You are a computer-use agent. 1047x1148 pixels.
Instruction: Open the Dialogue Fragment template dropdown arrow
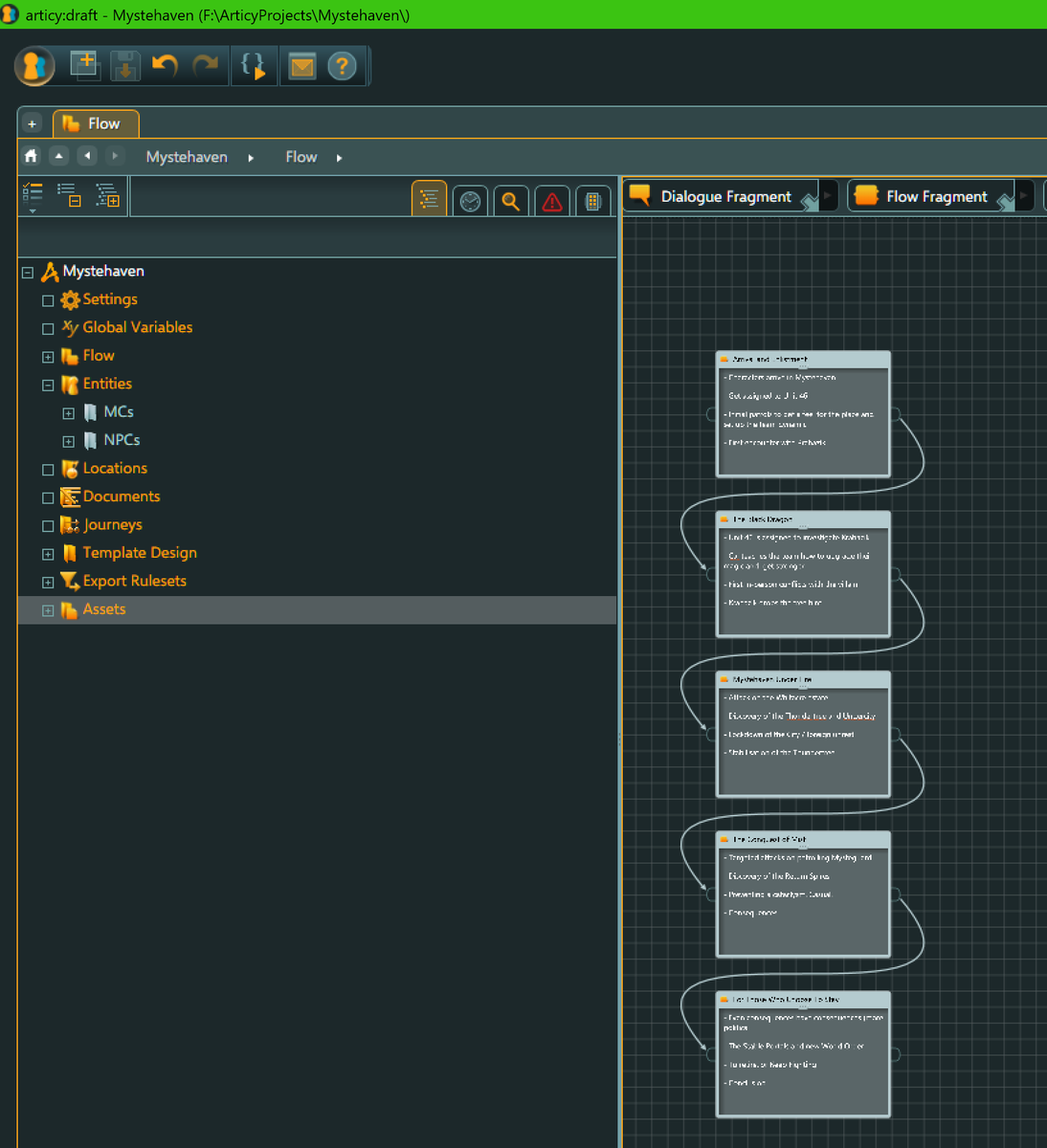click(x=829, y=196)
